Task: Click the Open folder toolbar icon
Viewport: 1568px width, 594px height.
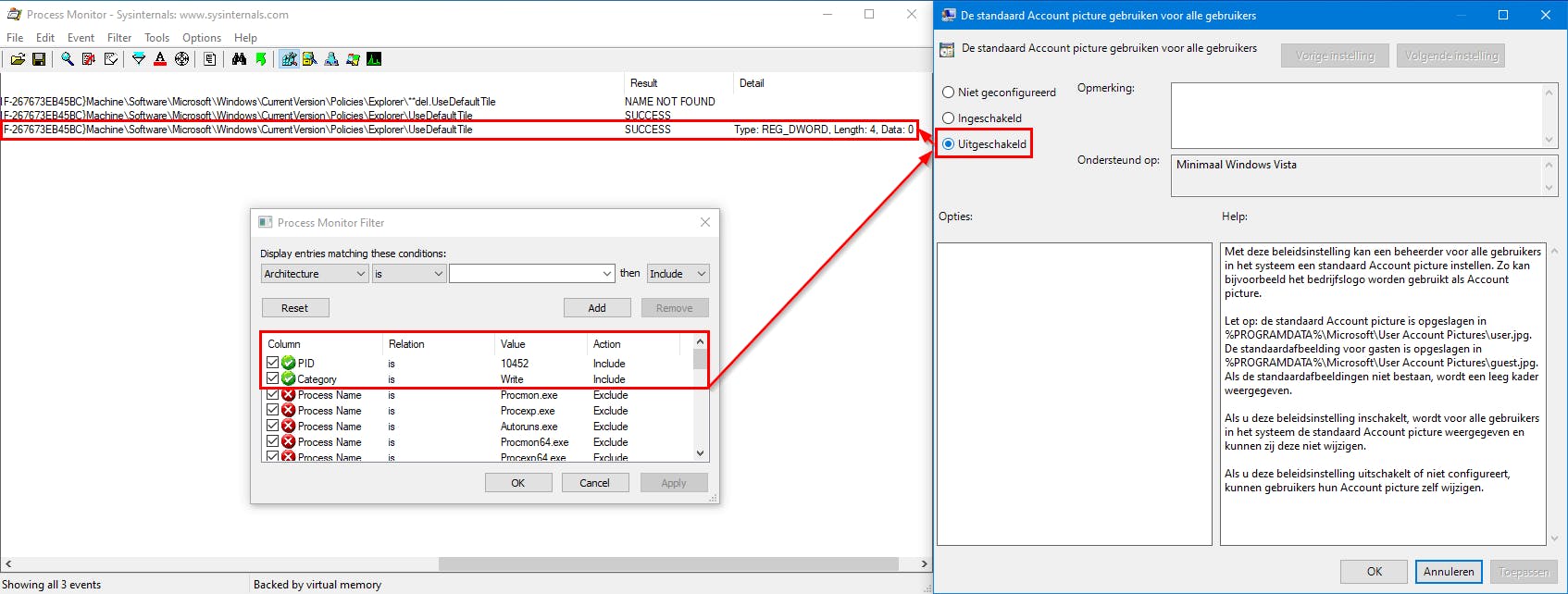Action: [18, 59]
